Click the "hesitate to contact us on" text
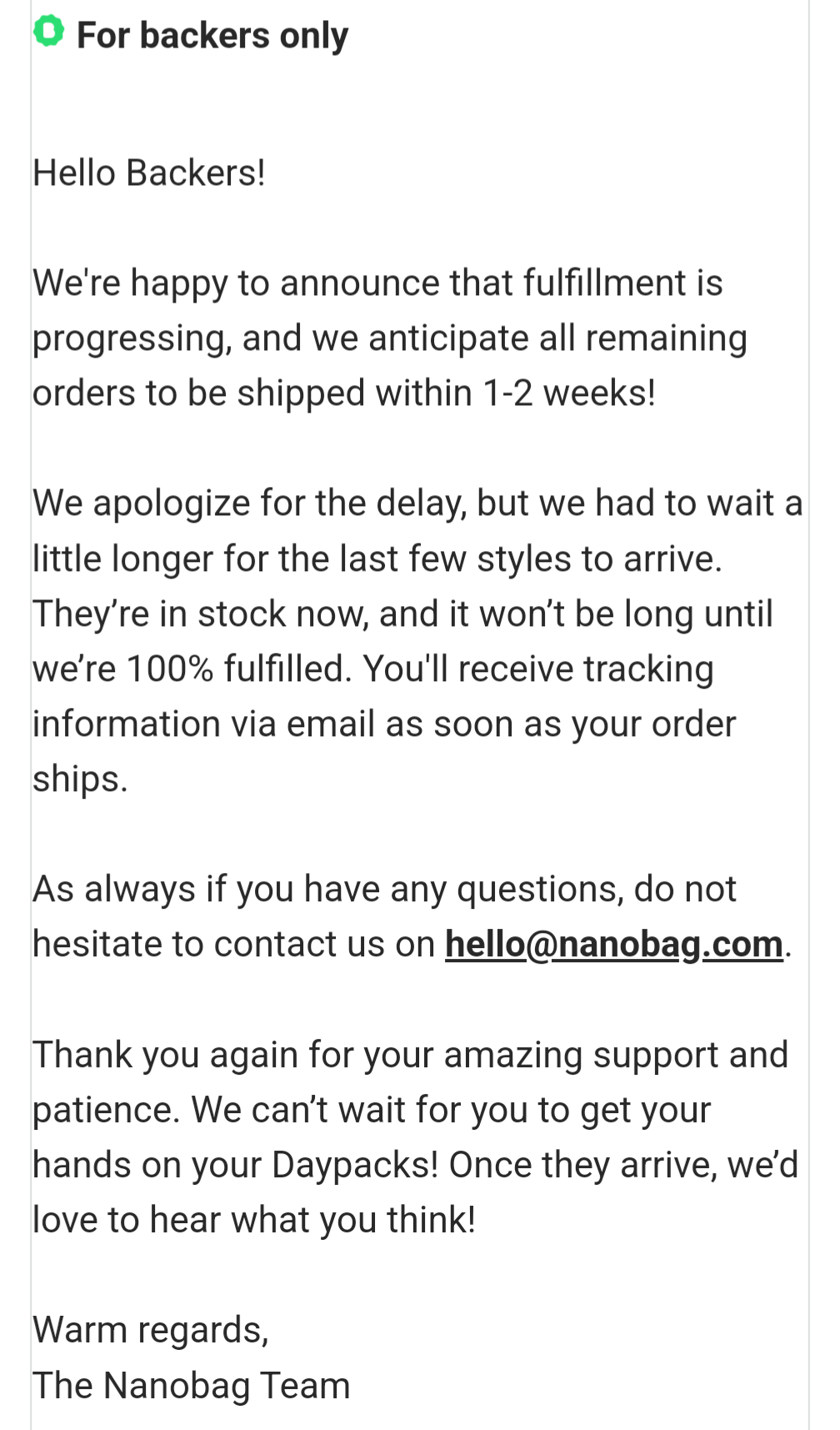The image size is (840, 1430). tap(234, 945)
